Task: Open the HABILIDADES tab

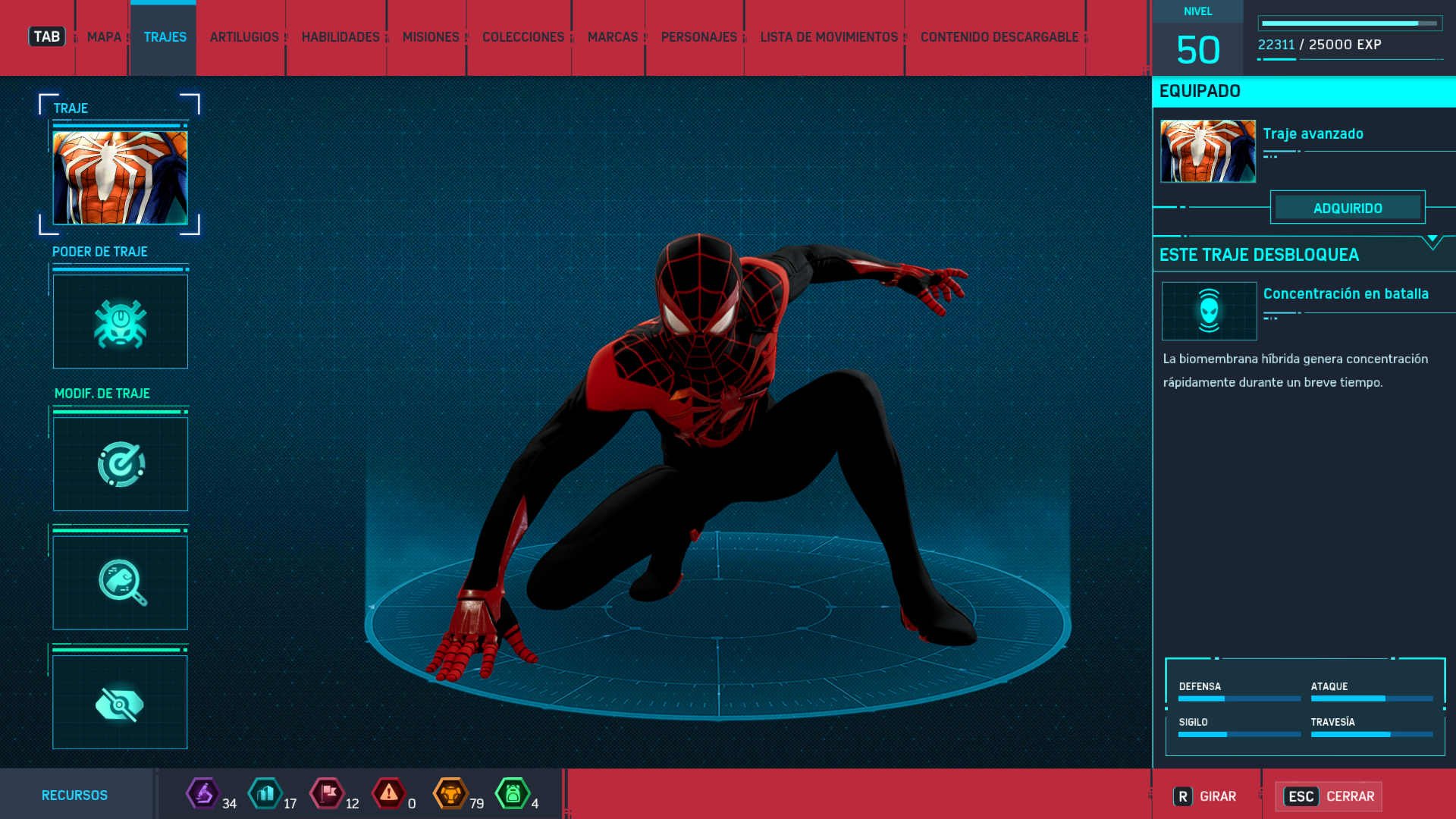Action: (340, 37)
